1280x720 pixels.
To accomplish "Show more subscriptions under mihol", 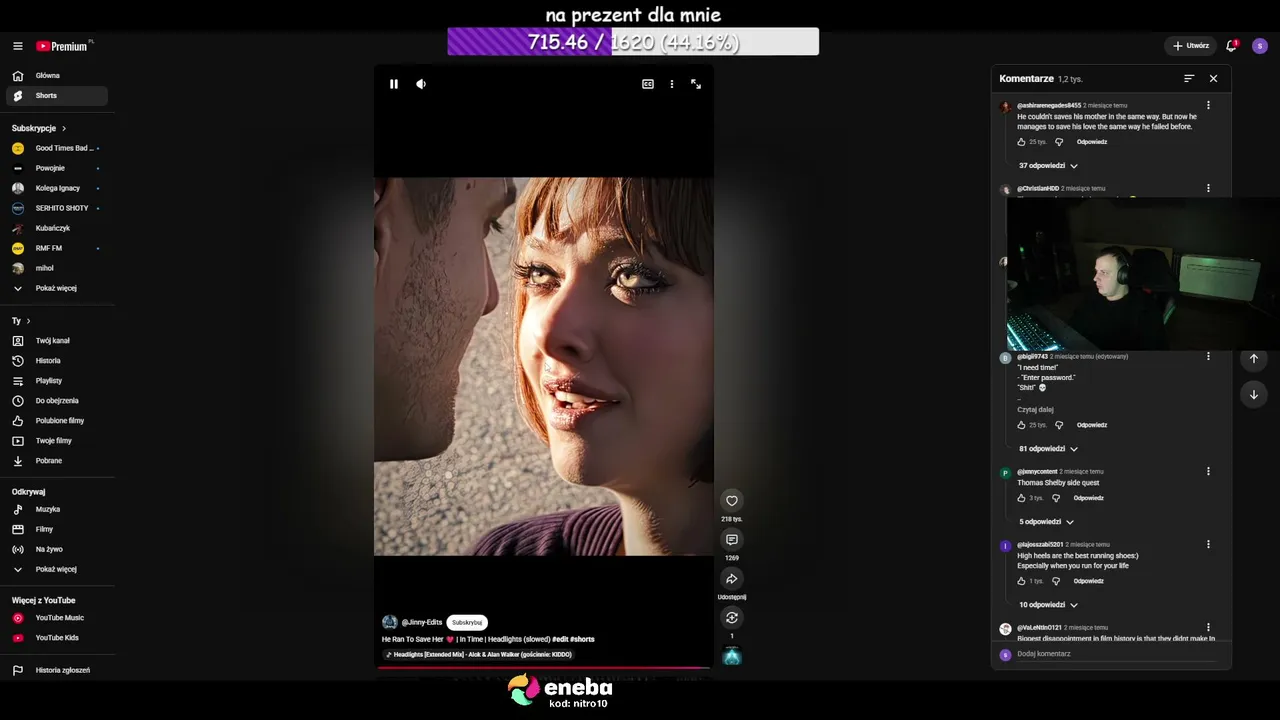I will point(57,288).
